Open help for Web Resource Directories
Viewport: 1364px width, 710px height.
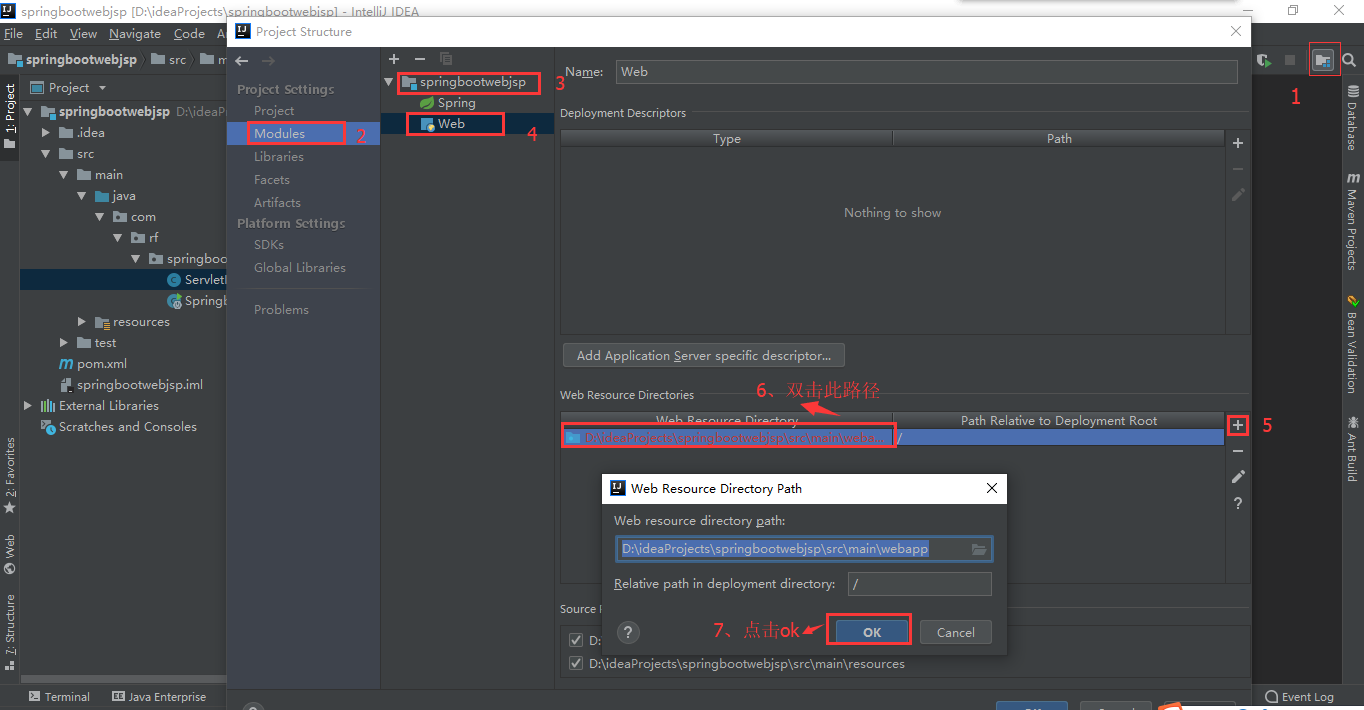(x=1238, y=503)
